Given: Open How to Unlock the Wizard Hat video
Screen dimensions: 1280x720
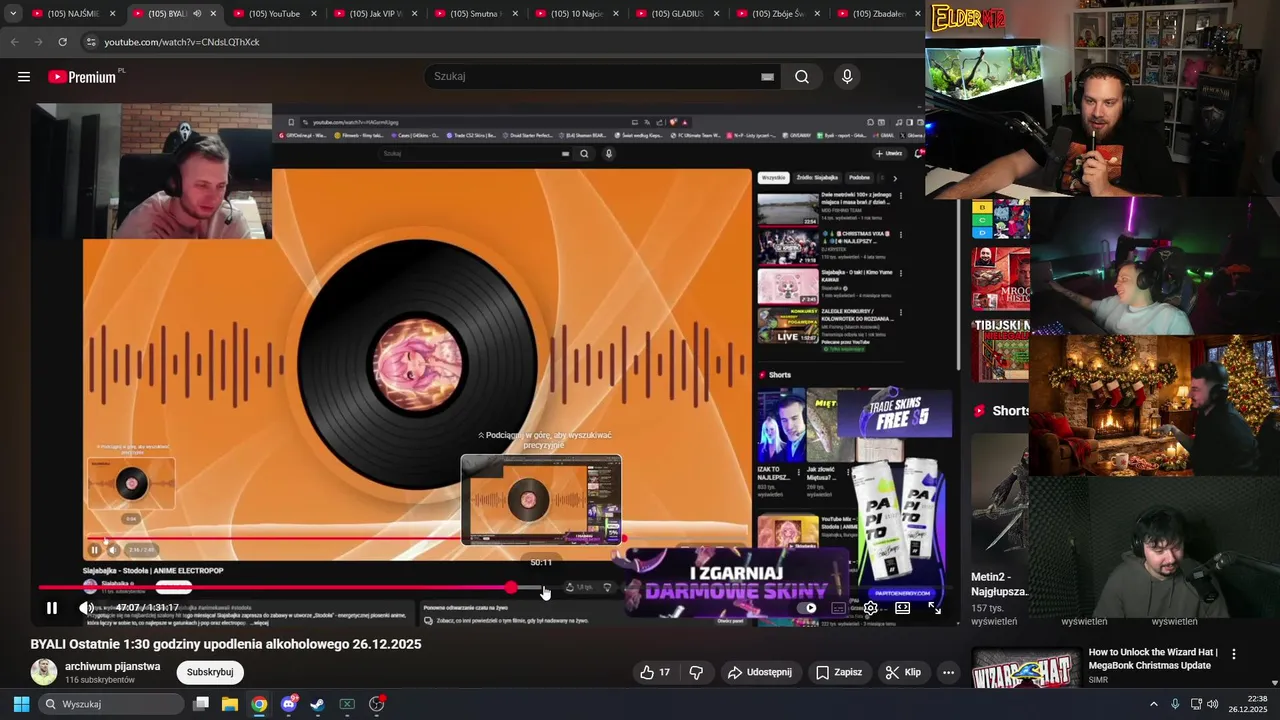Looking at the screenshot, I should point(1153,659).
